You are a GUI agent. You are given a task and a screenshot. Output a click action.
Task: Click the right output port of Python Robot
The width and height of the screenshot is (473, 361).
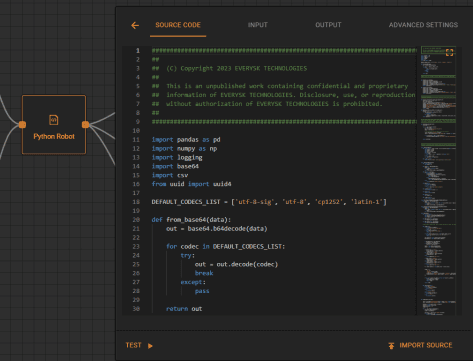click(85, 125)
